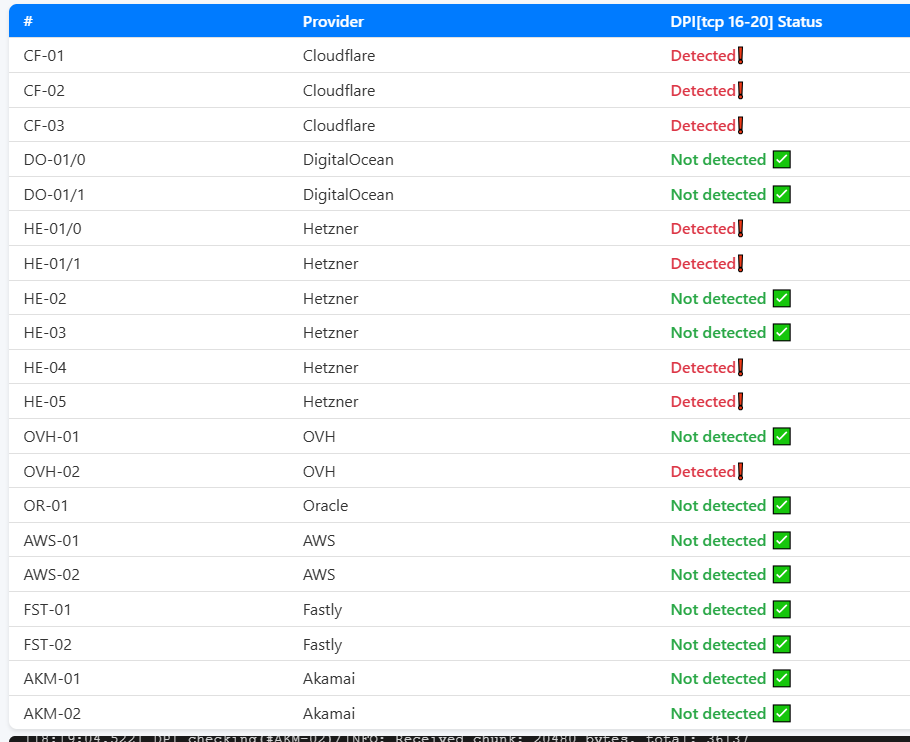Select the HE-01/1 identifier cell
The image size is (910, 742).
click(52, 263)
